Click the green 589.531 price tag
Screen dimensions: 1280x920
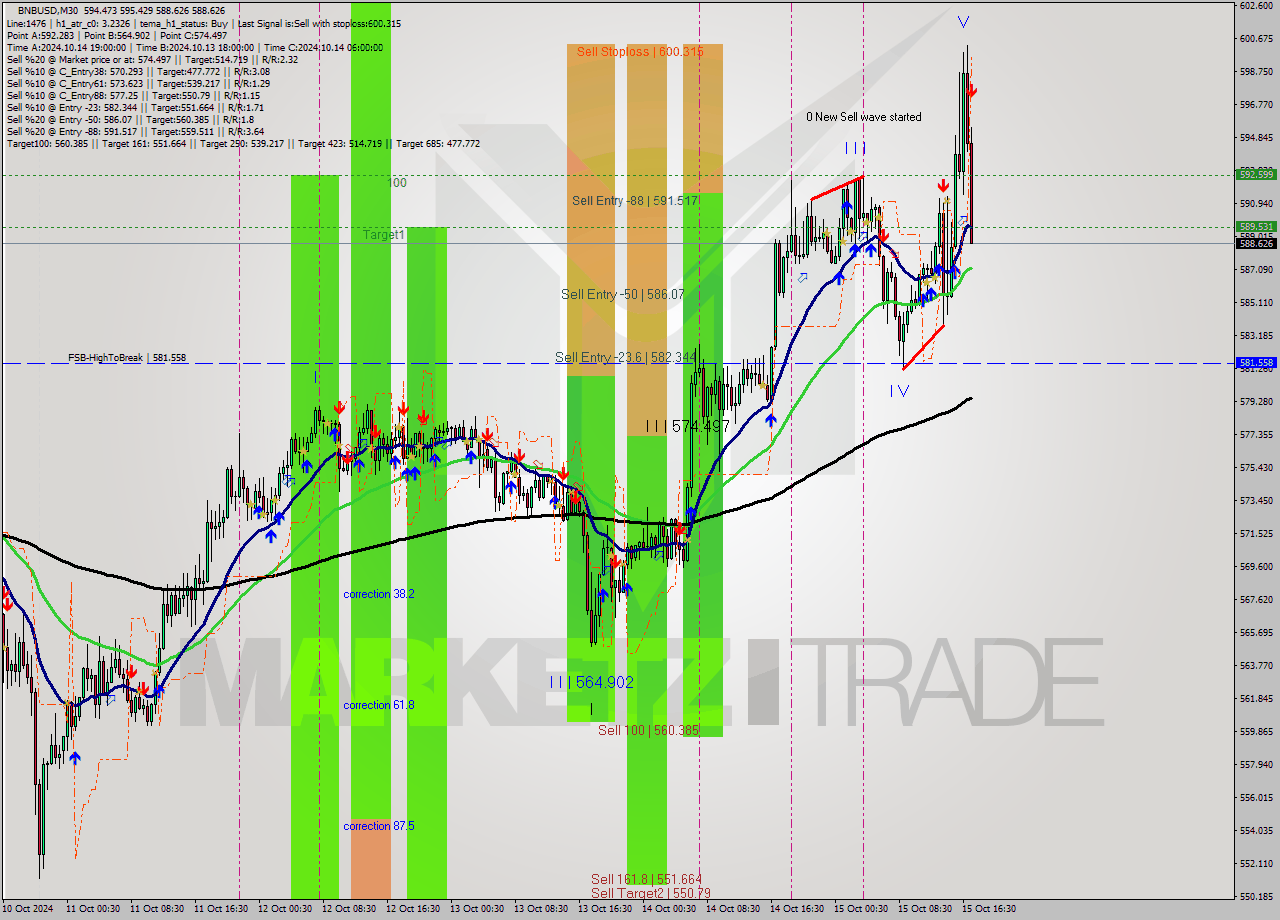(x=1256, y=227)
